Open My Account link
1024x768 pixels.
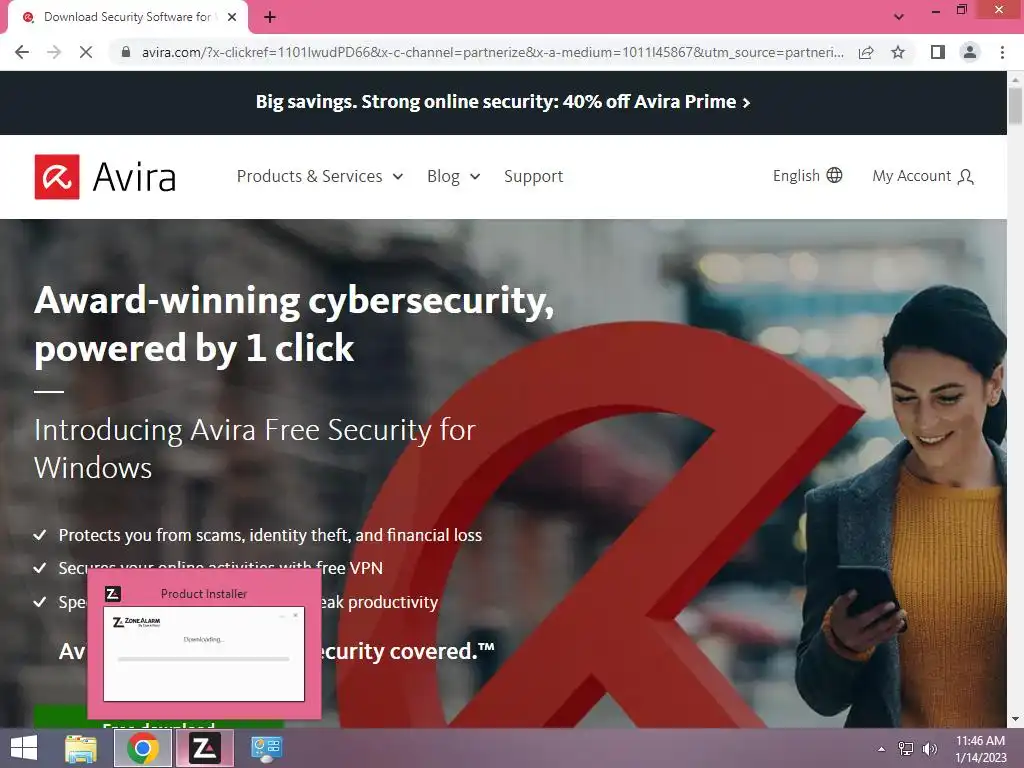click(923, 176)
